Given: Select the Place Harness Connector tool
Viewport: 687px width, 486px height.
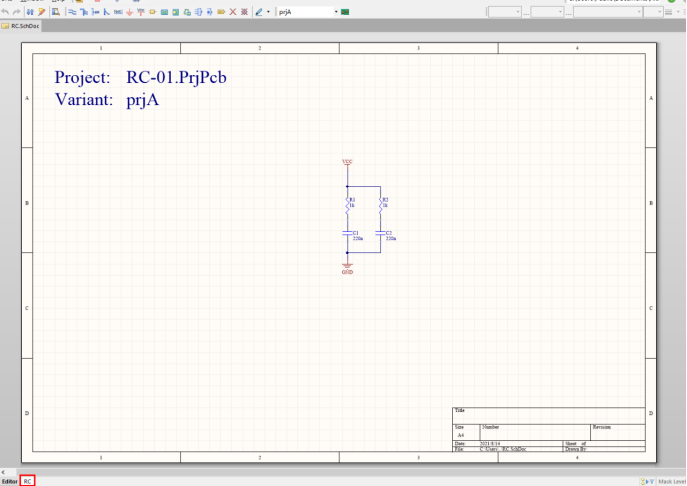Looking at the screenshot, I should click(x=198, y=12).
